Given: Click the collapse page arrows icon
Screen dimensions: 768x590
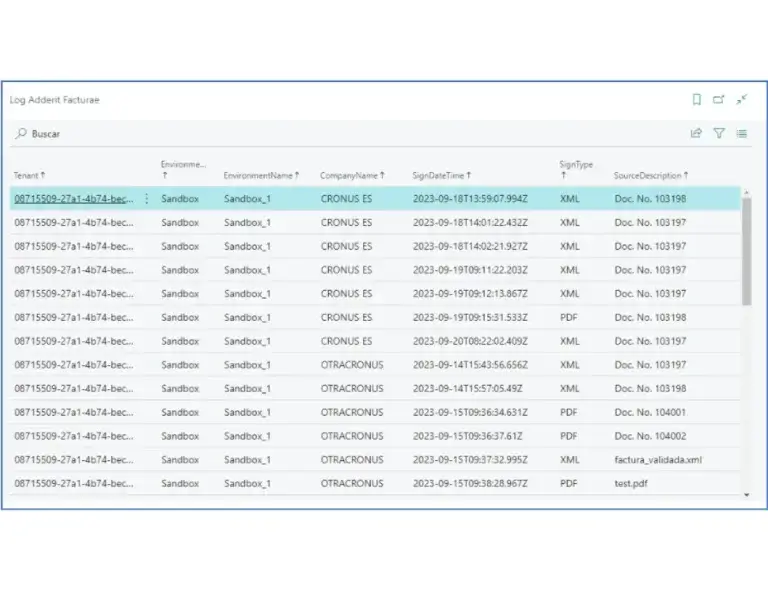Looking at the screenshot, I should click(742, 99).
